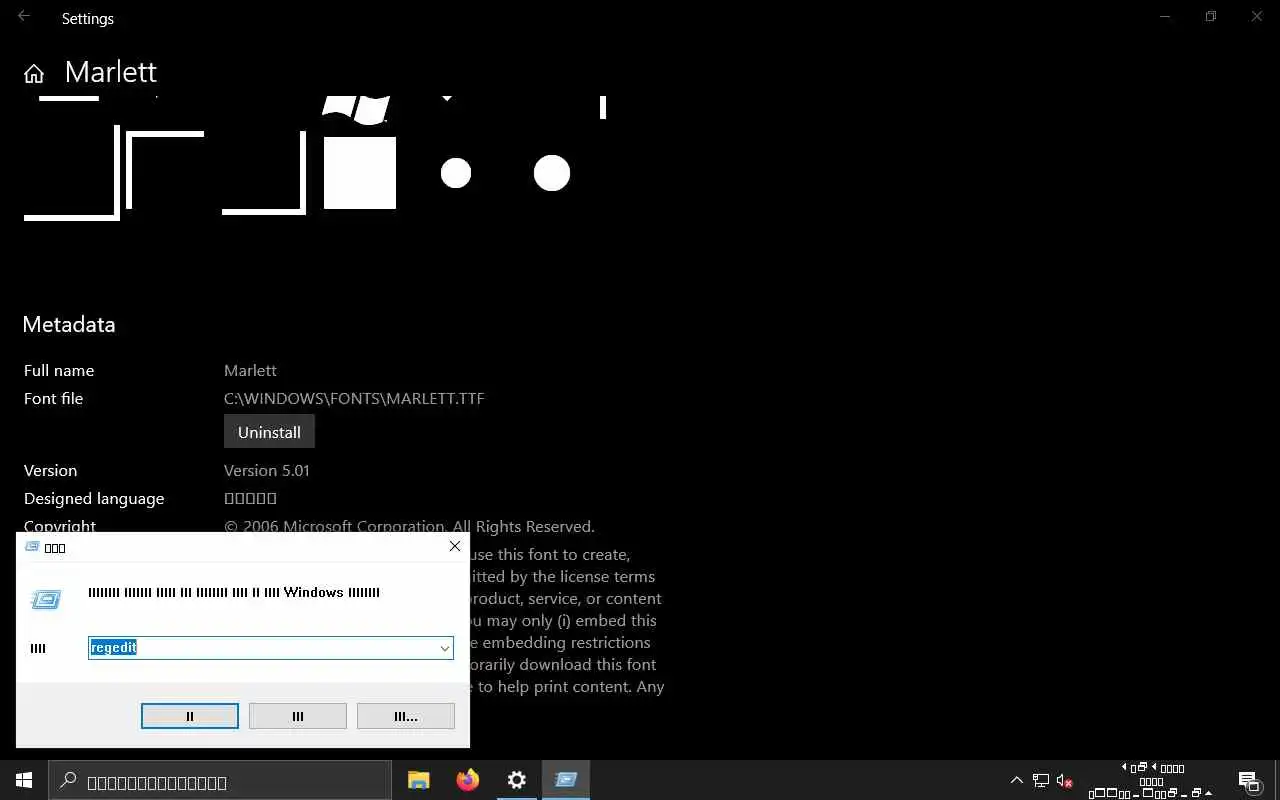Image resolution: width=1280 pixels, height=800 pixels.
Task: Click the "Settings" window title text
Action: (88, 19)
